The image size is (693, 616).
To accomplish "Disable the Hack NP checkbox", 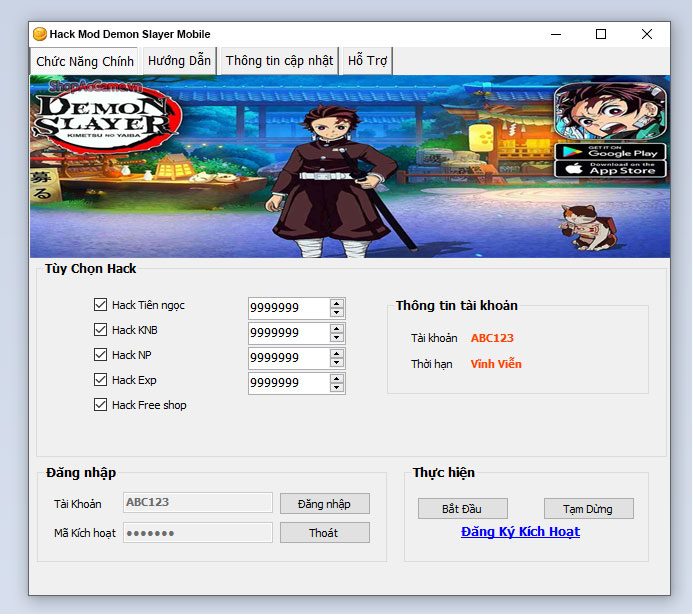I will click(100, 354).
